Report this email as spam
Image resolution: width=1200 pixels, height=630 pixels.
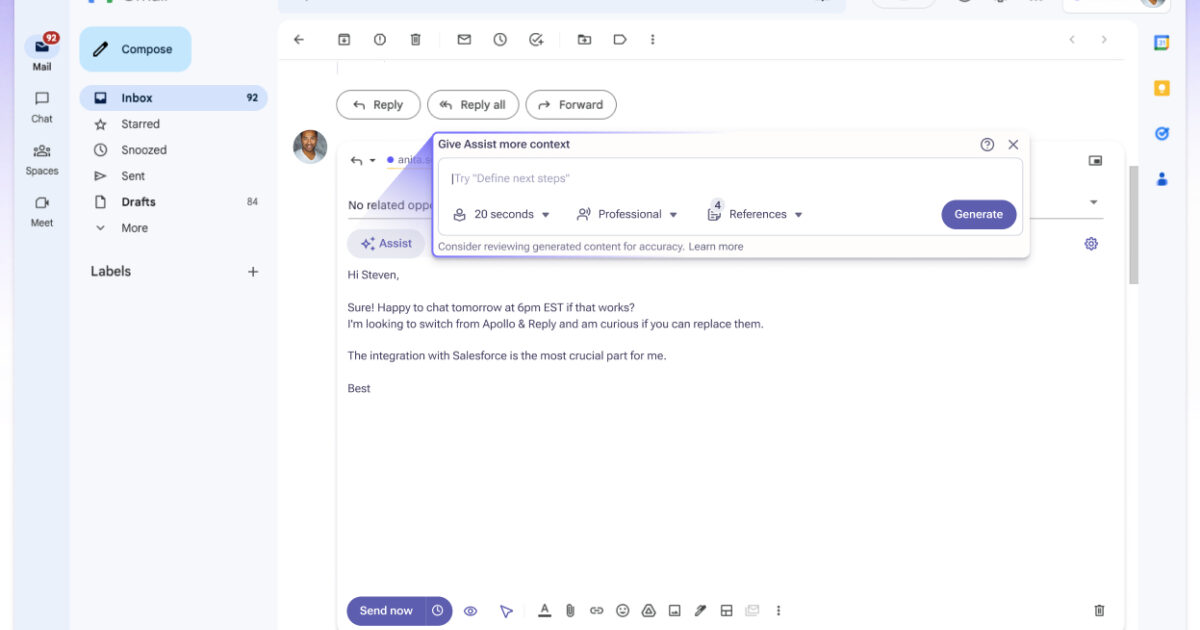(380, 39)
